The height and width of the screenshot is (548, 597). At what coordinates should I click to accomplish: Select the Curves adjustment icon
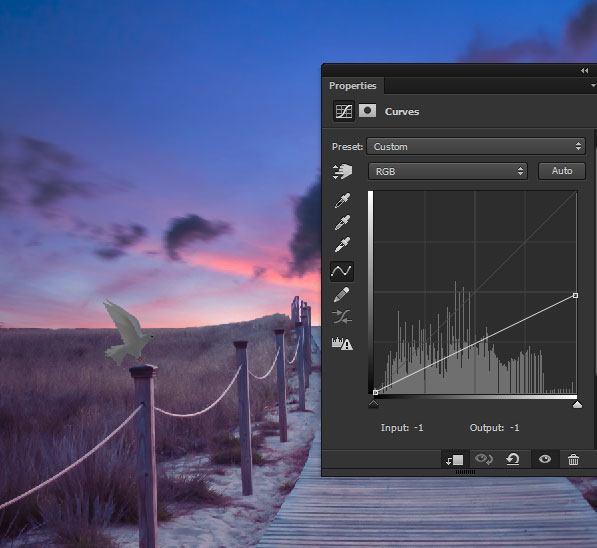pyautogui.click(x=343, y=111)
